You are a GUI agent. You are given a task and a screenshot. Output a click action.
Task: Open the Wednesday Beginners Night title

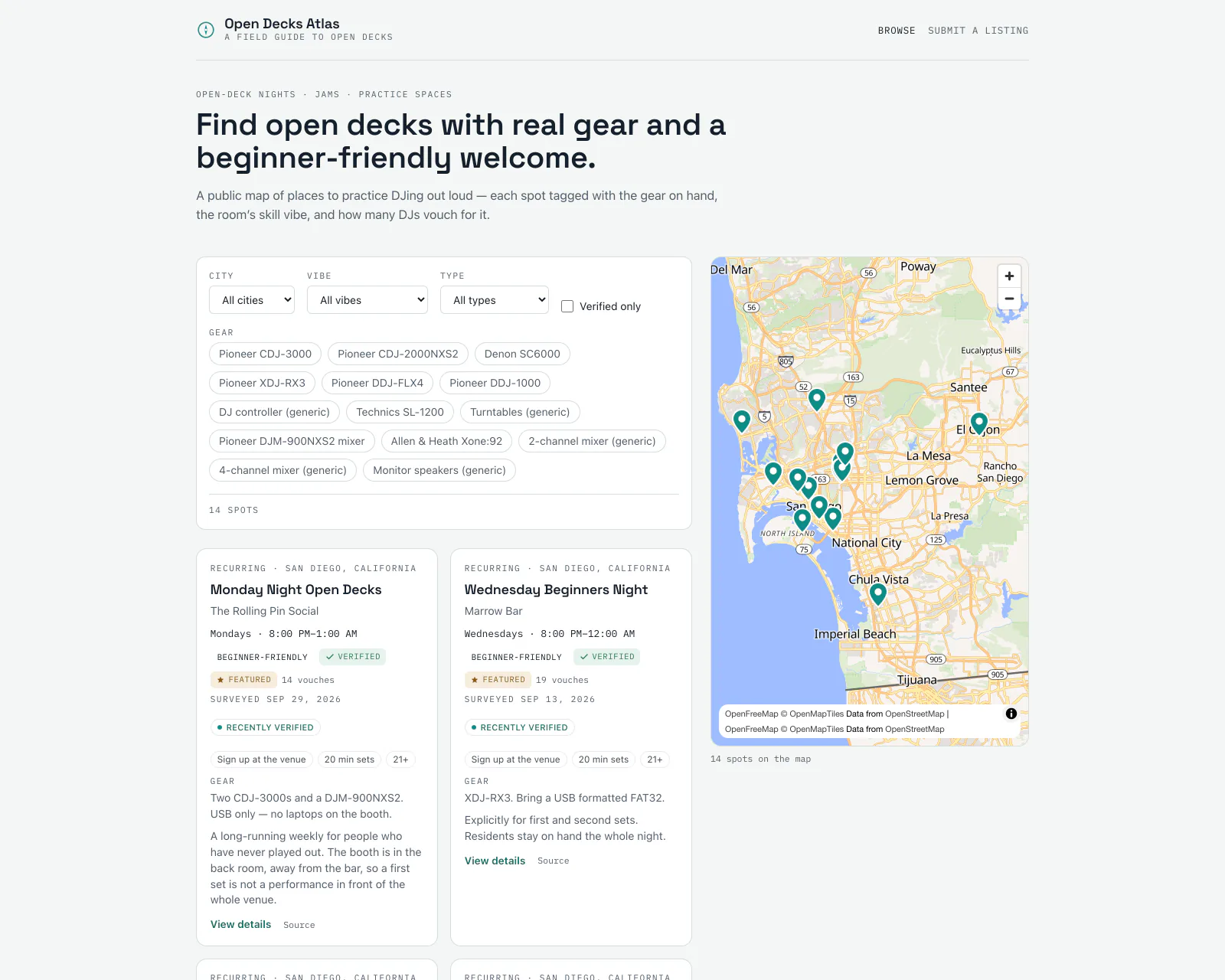tap(556, 590)
